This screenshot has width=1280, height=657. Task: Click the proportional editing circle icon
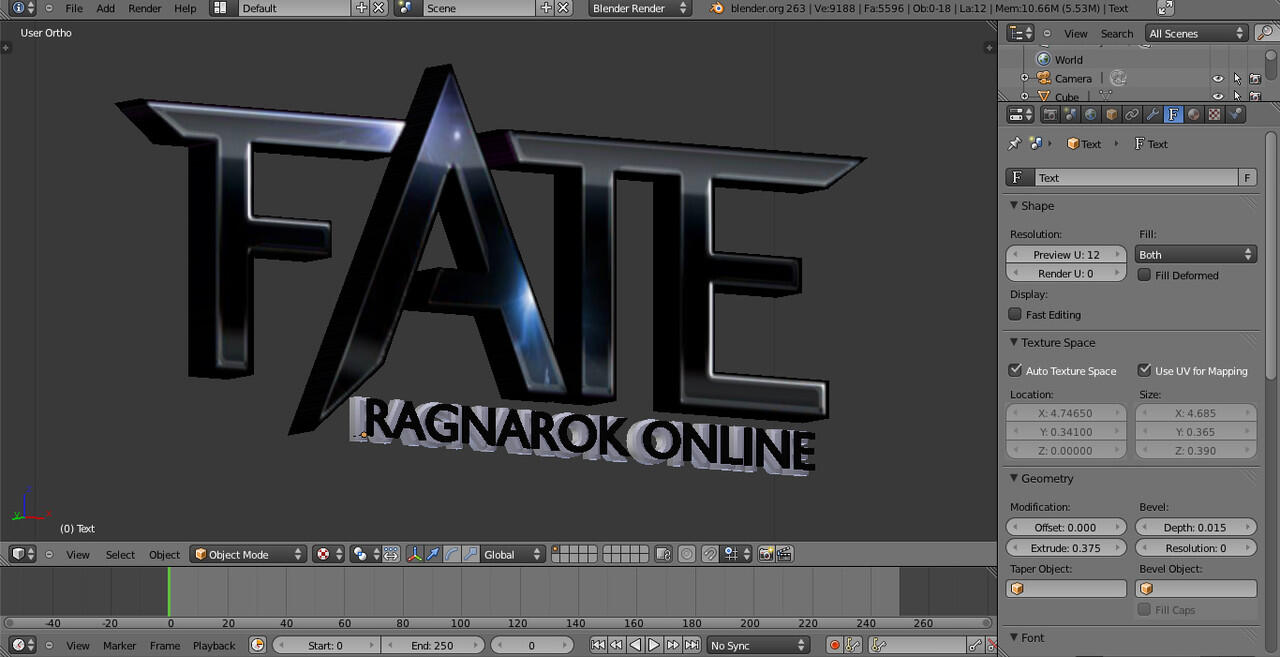click(687, 554)
